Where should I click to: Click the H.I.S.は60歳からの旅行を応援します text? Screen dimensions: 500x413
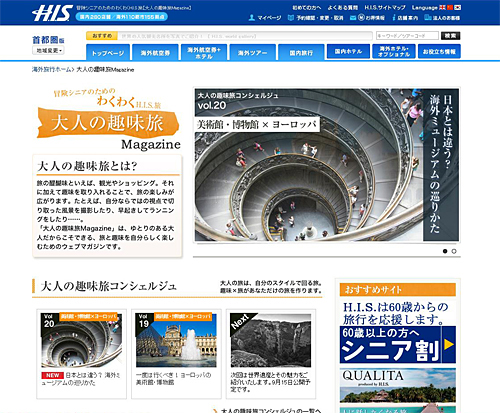[396, 313]
